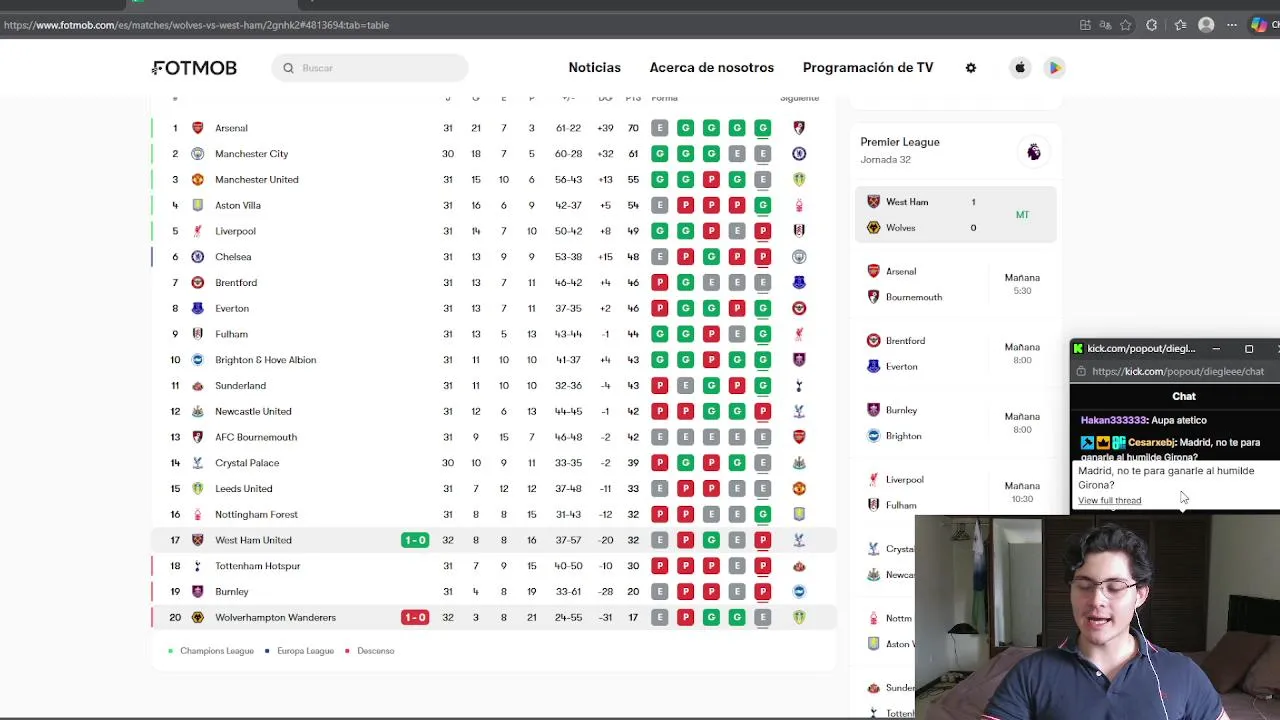Click the Manchester United crest in table

click(197, 180)
